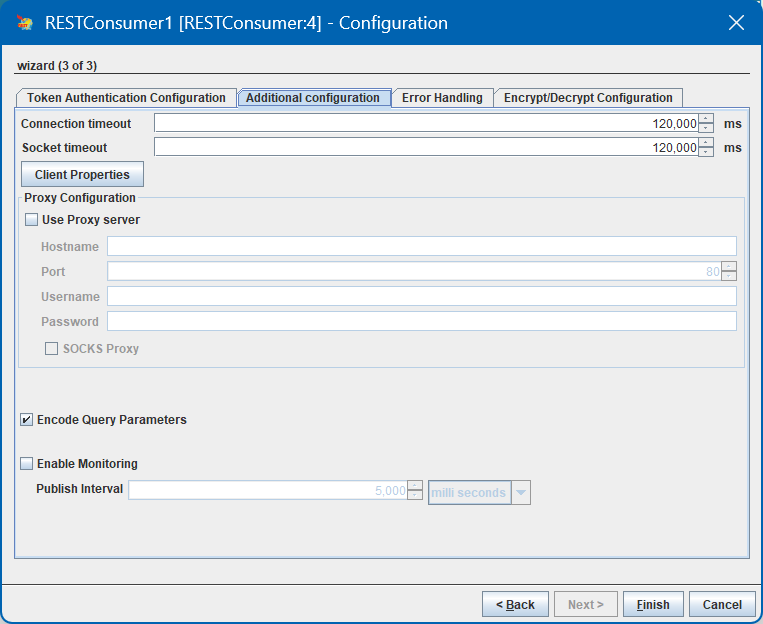
Task: Click inside the Socket timeout field
Action: coord(426,147)
